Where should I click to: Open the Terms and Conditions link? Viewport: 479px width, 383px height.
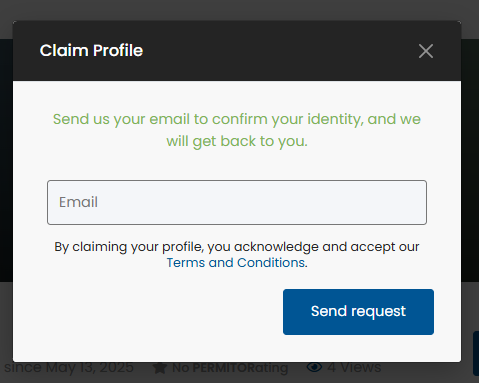tap(235, 263)
